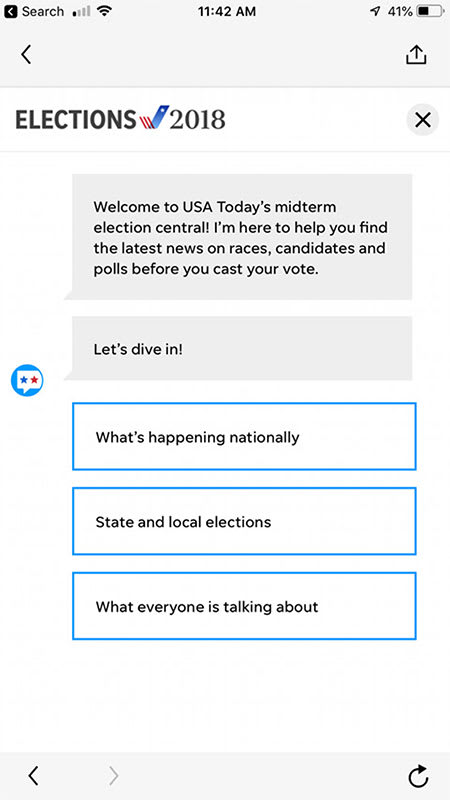The height and width of the screenshot is (800, 450).
Task: Tap the checkmark flag in logo
Action: pyautogui.click(x=154, y=118)
